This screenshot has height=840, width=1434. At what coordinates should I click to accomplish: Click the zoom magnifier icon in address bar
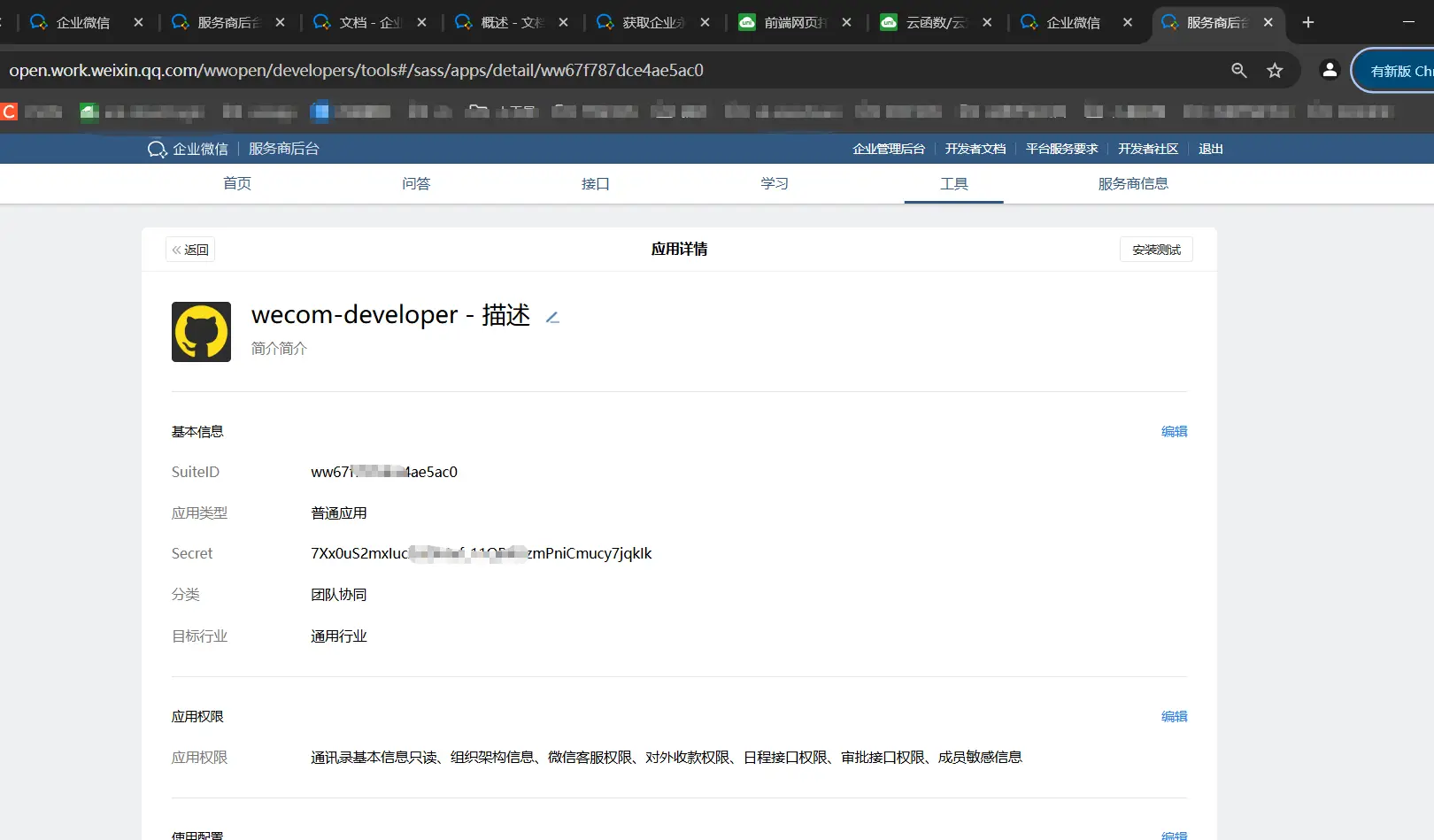pyautogui.click(x=1239, y=71)
